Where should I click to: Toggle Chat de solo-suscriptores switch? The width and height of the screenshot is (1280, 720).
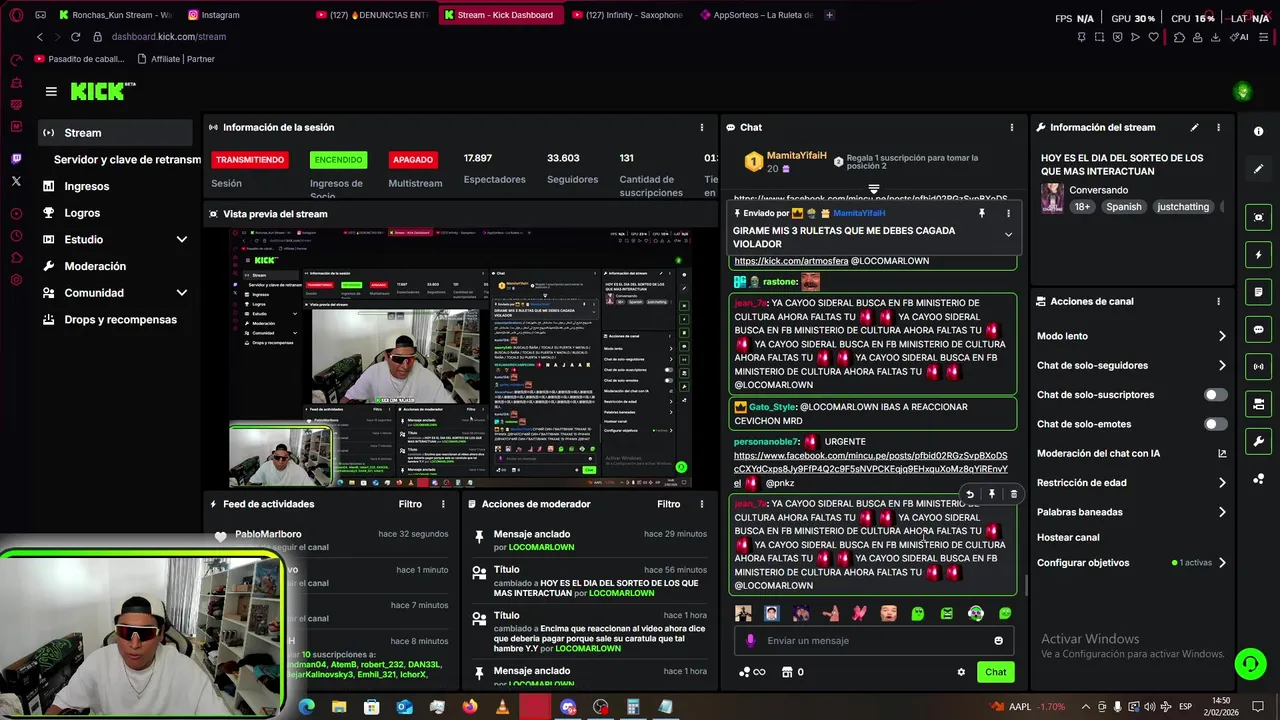[x=1215, y=395]
